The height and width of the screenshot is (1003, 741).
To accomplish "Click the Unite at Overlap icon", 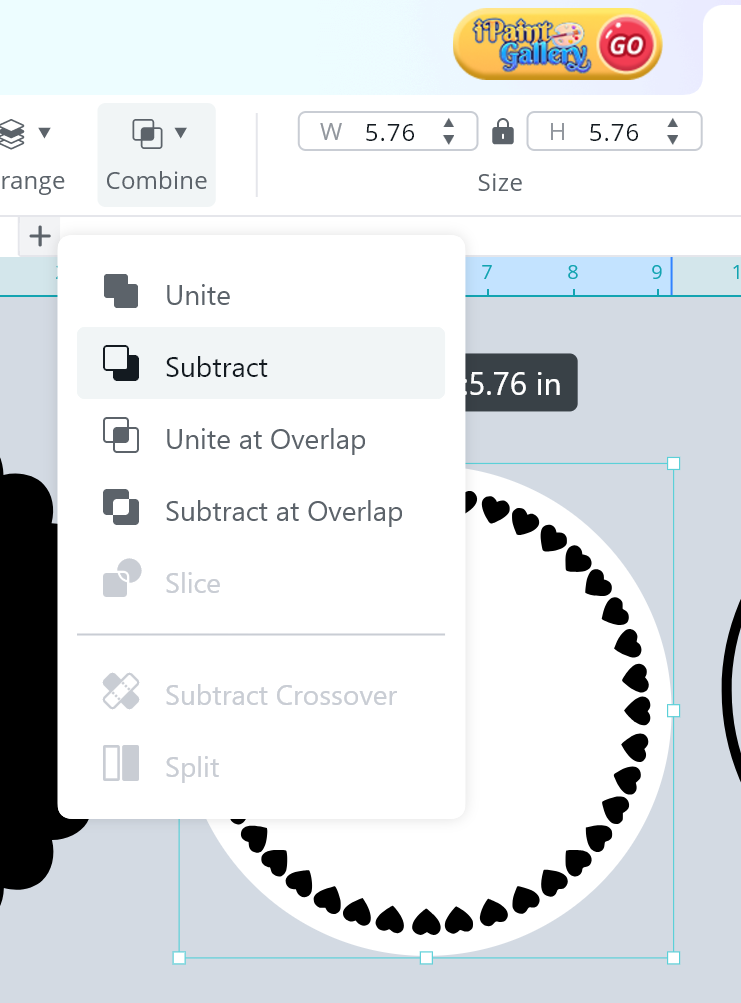I will (x=121, y=436).
